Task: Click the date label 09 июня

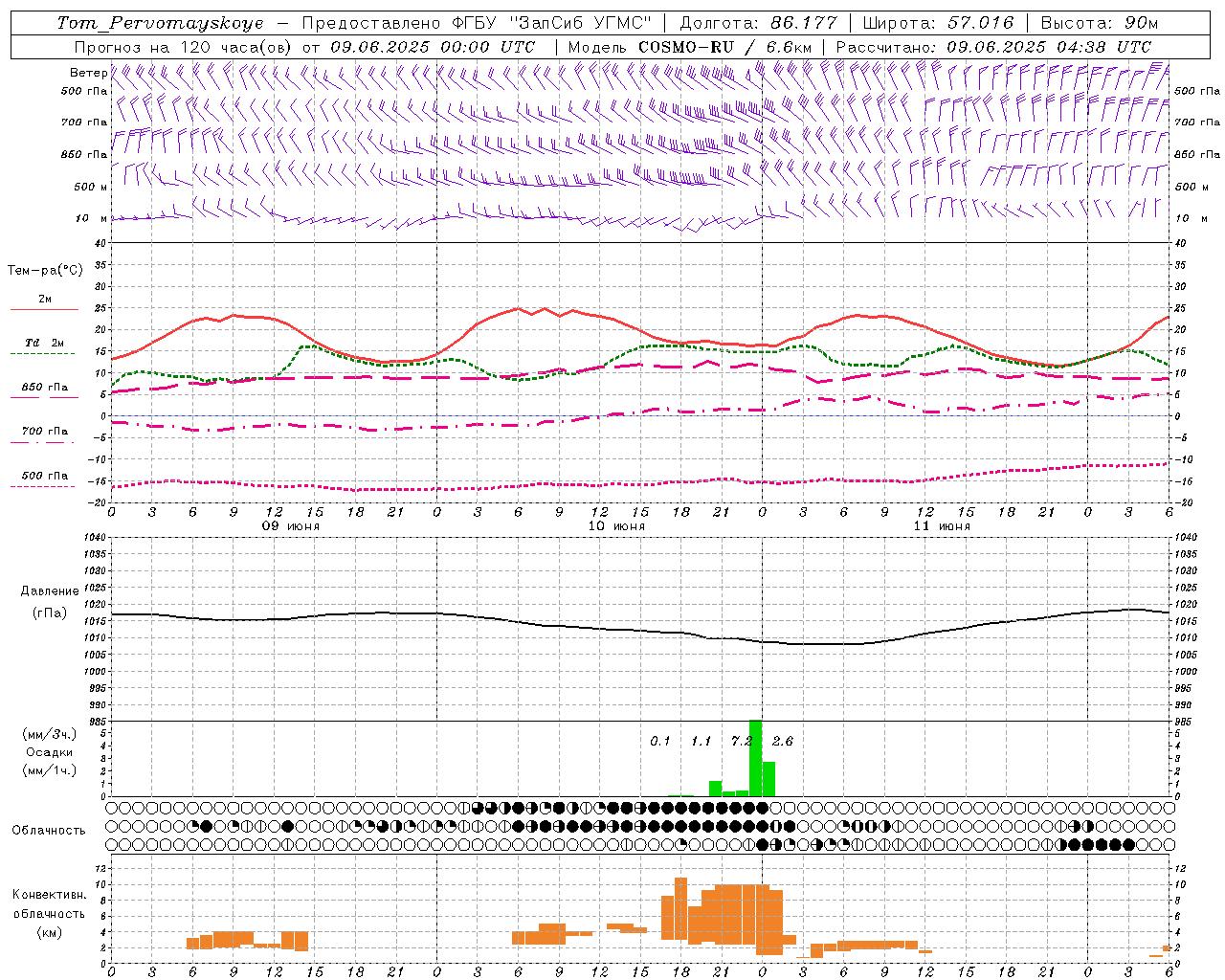Action: pos(292,526)
